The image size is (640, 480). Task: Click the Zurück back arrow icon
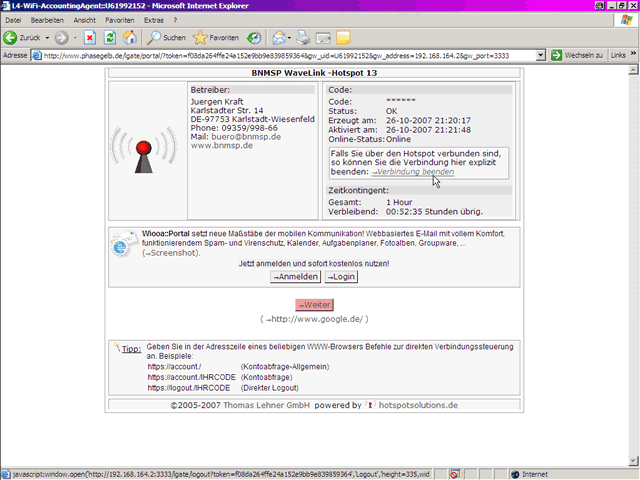10,38
